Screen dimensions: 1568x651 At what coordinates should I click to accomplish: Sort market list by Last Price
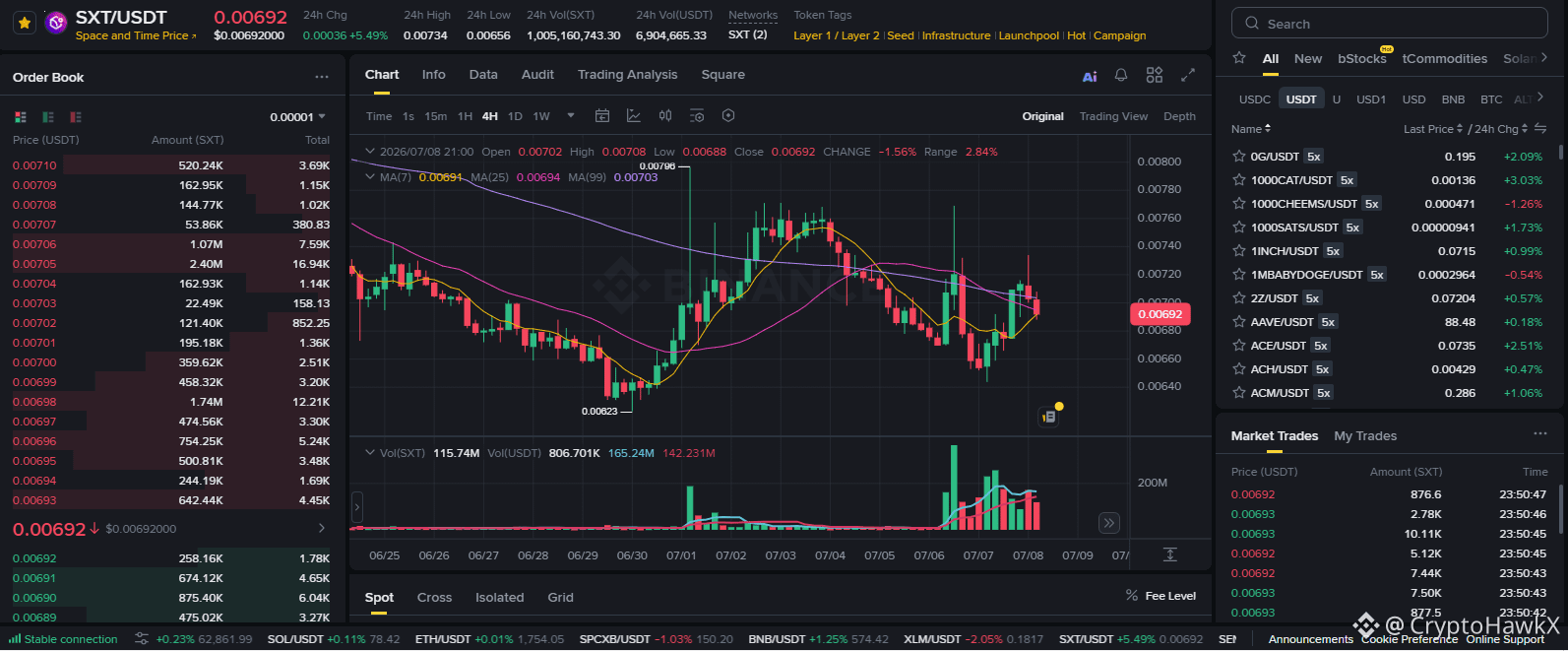tap(1433, 129)
